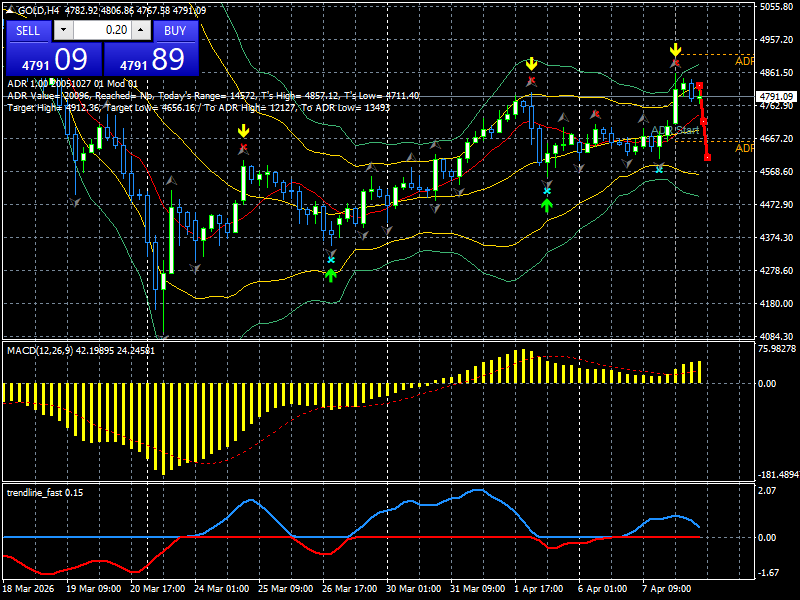The width and height of the screenshot is (800, 600).
Task: Select red X marker under 1 Apr yellow arrow
Action: [532, 80]
